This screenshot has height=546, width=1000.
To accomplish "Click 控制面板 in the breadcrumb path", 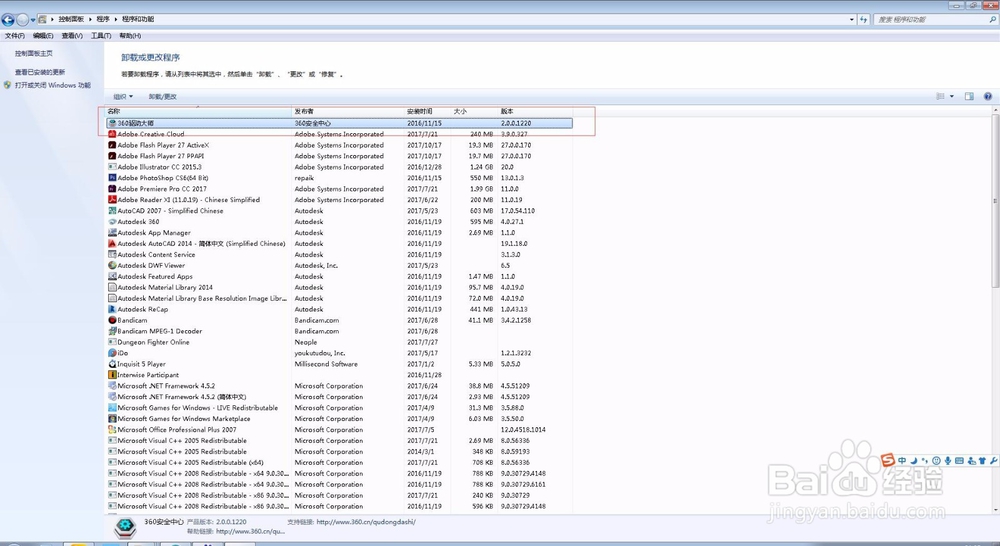I will point(71,19).
